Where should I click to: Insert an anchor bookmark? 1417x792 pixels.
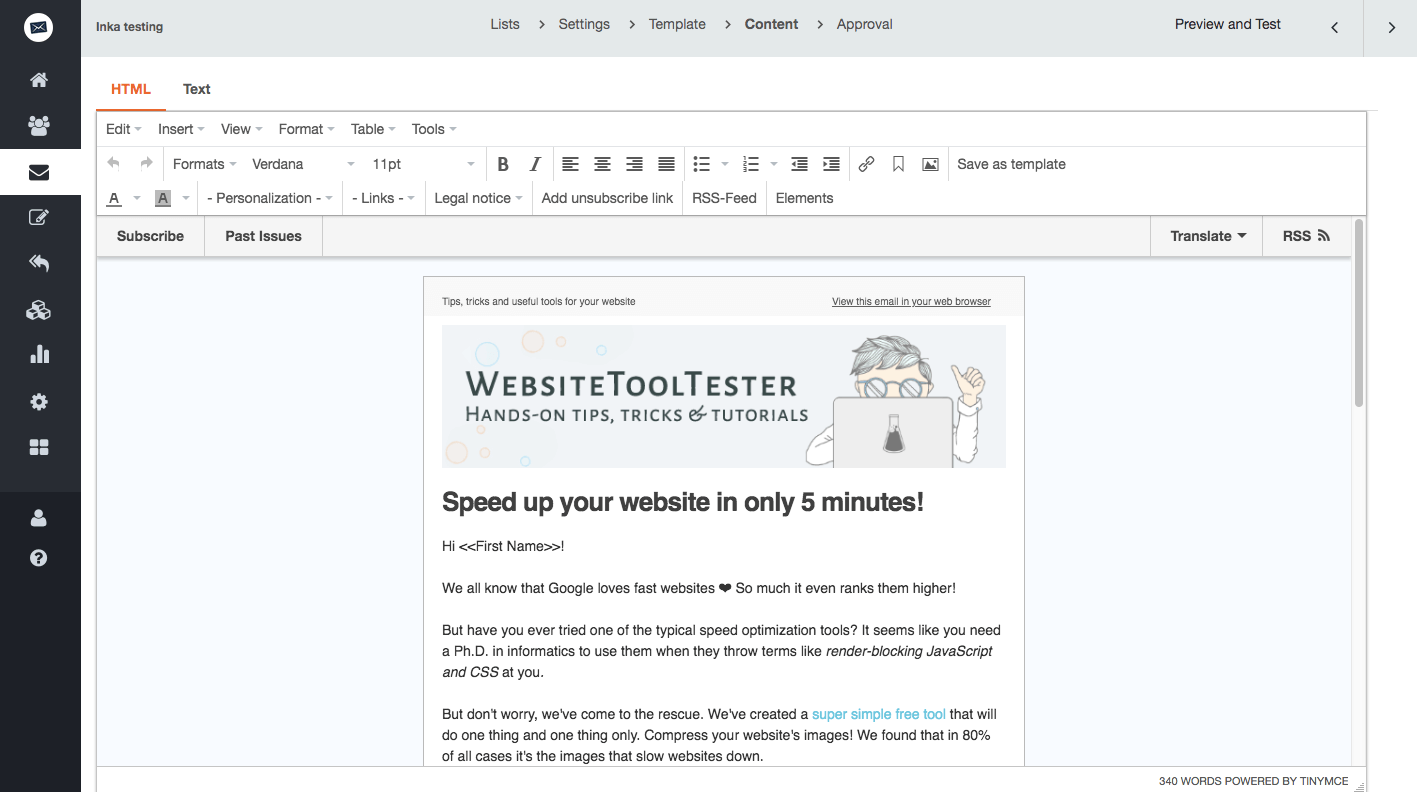pos(898,164)
